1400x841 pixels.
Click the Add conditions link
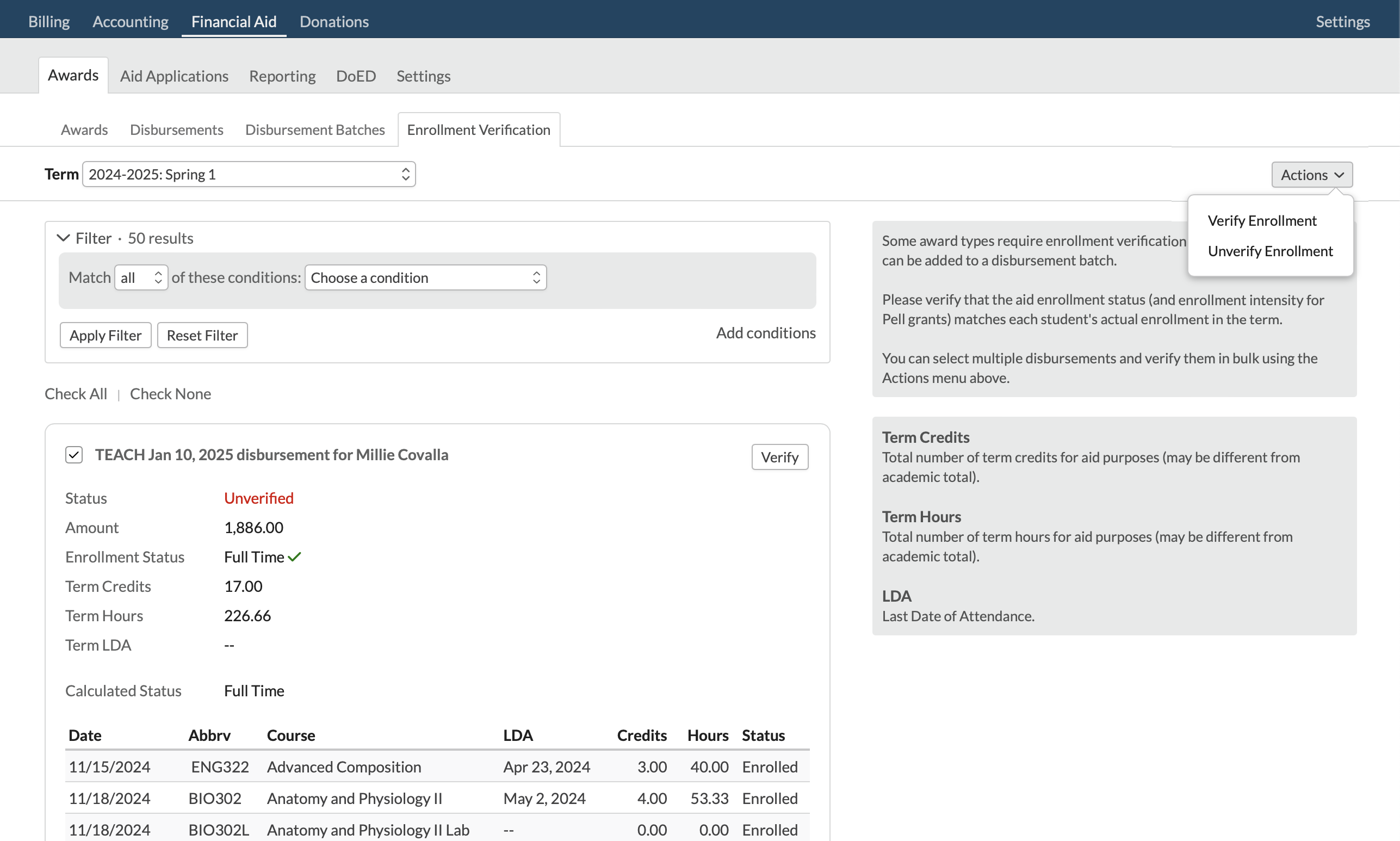[765, 333]
